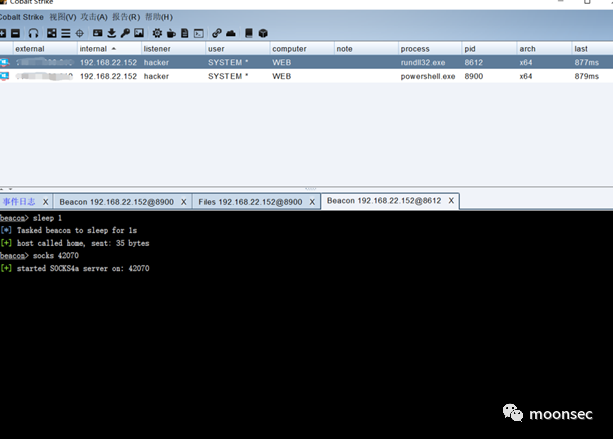Screen dimensions: 613x439
Task: Sort by the pid column header
Action: (489, 48)
